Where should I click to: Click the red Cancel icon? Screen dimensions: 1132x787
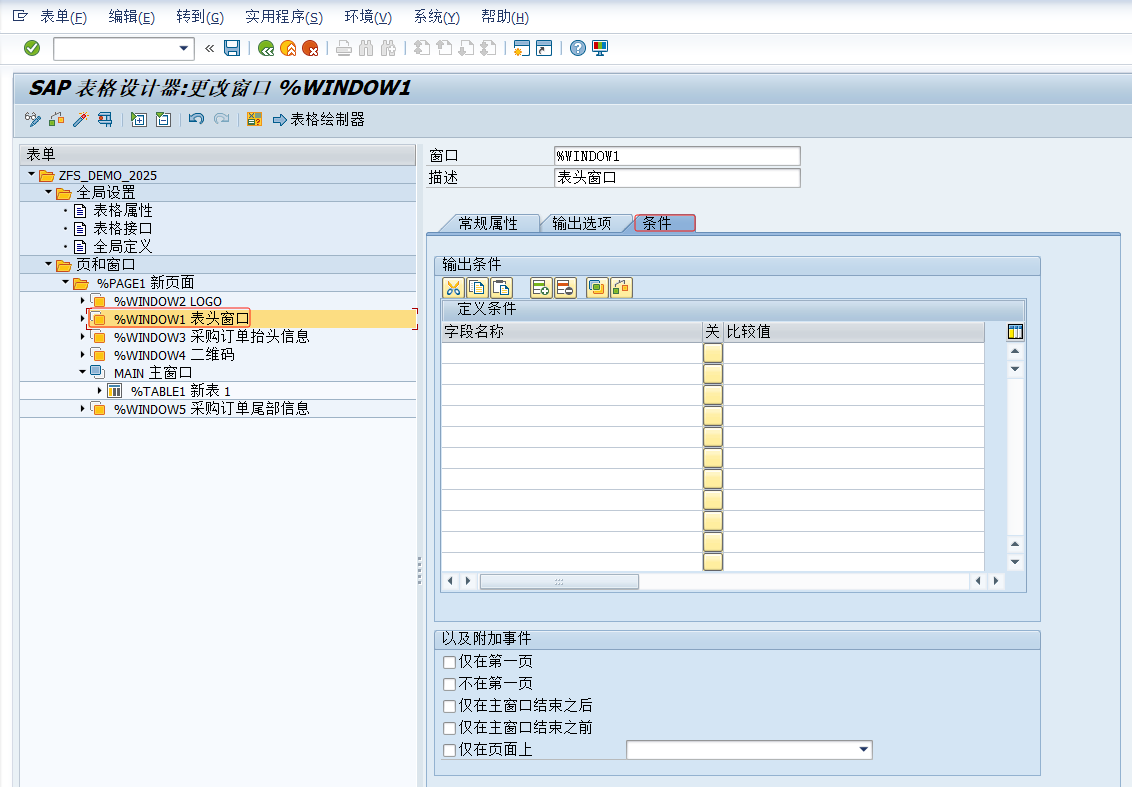310,48
